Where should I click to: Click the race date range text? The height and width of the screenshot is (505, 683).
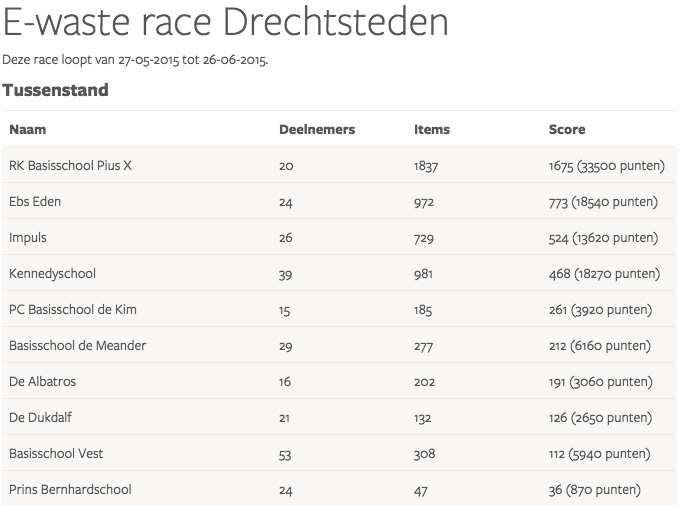click(135, 60)
